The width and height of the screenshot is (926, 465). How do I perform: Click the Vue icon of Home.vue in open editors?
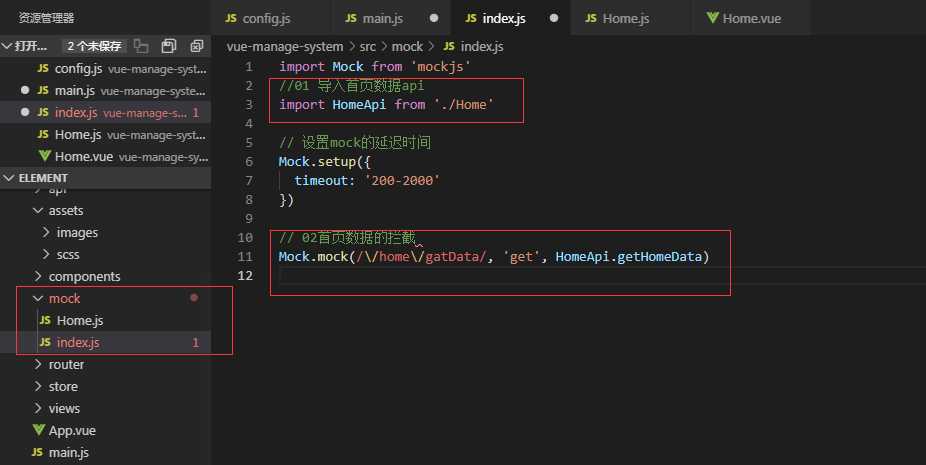[44, 157]
